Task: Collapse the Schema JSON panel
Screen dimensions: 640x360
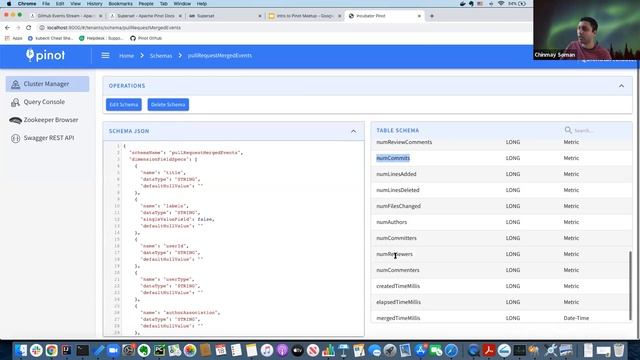Action: point(353,131)
